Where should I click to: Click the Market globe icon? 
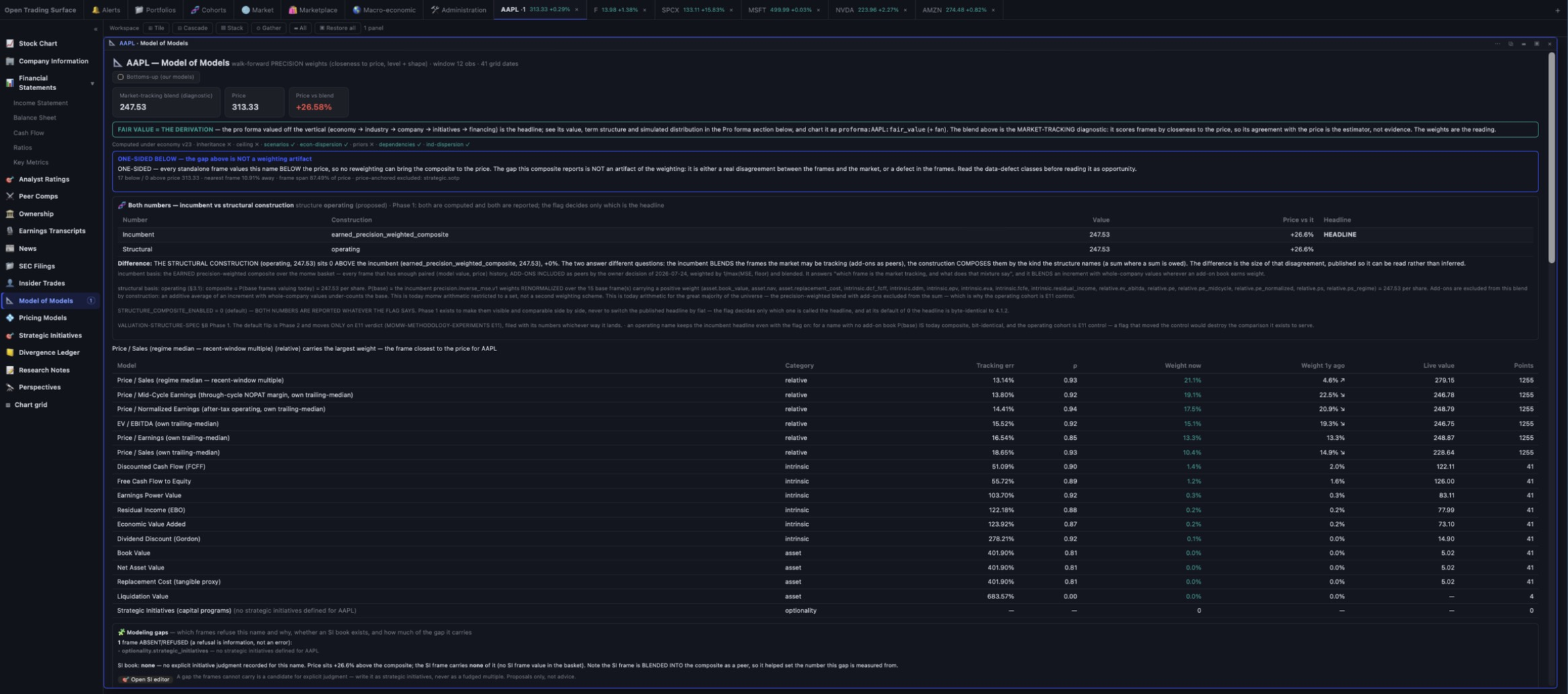[246, 10]
